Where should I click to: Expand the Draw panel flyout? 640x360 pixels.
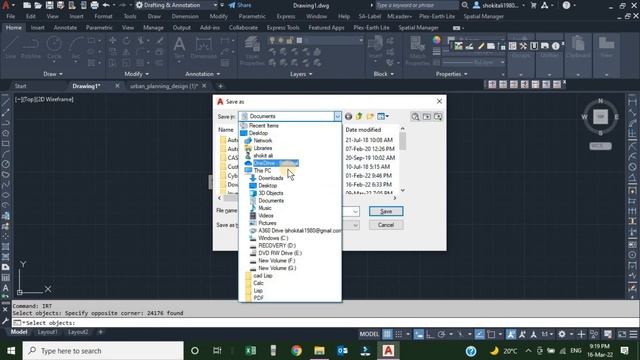tap(53, 74)
